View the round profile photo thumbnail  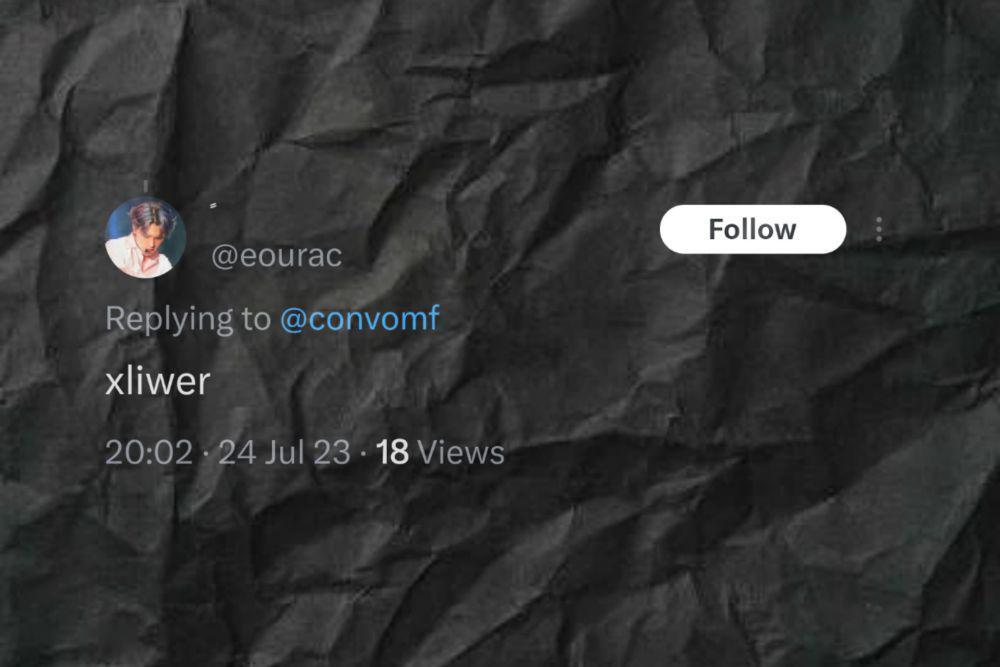point(145,237)
